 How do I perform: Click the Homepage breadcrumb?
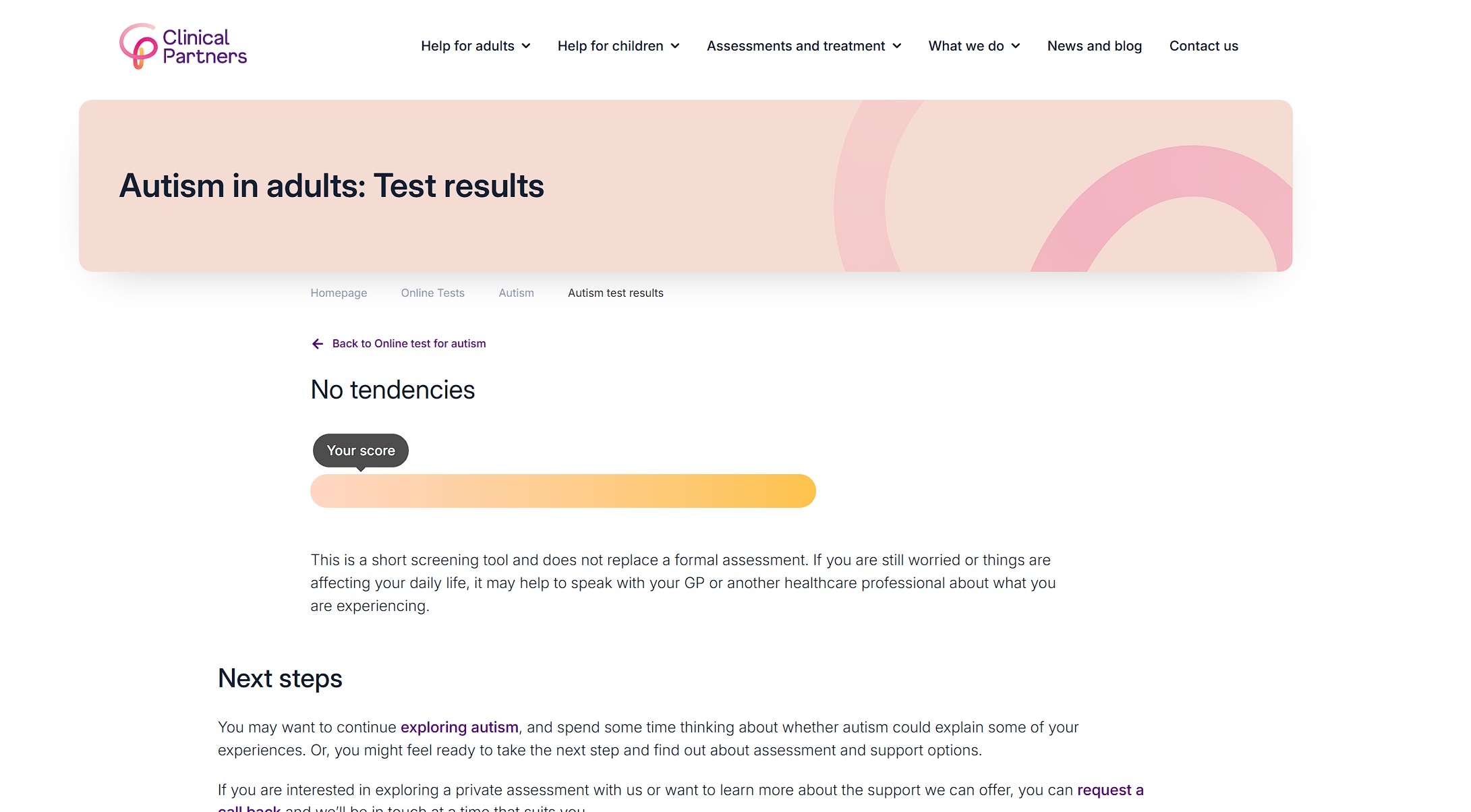[339, 293]
